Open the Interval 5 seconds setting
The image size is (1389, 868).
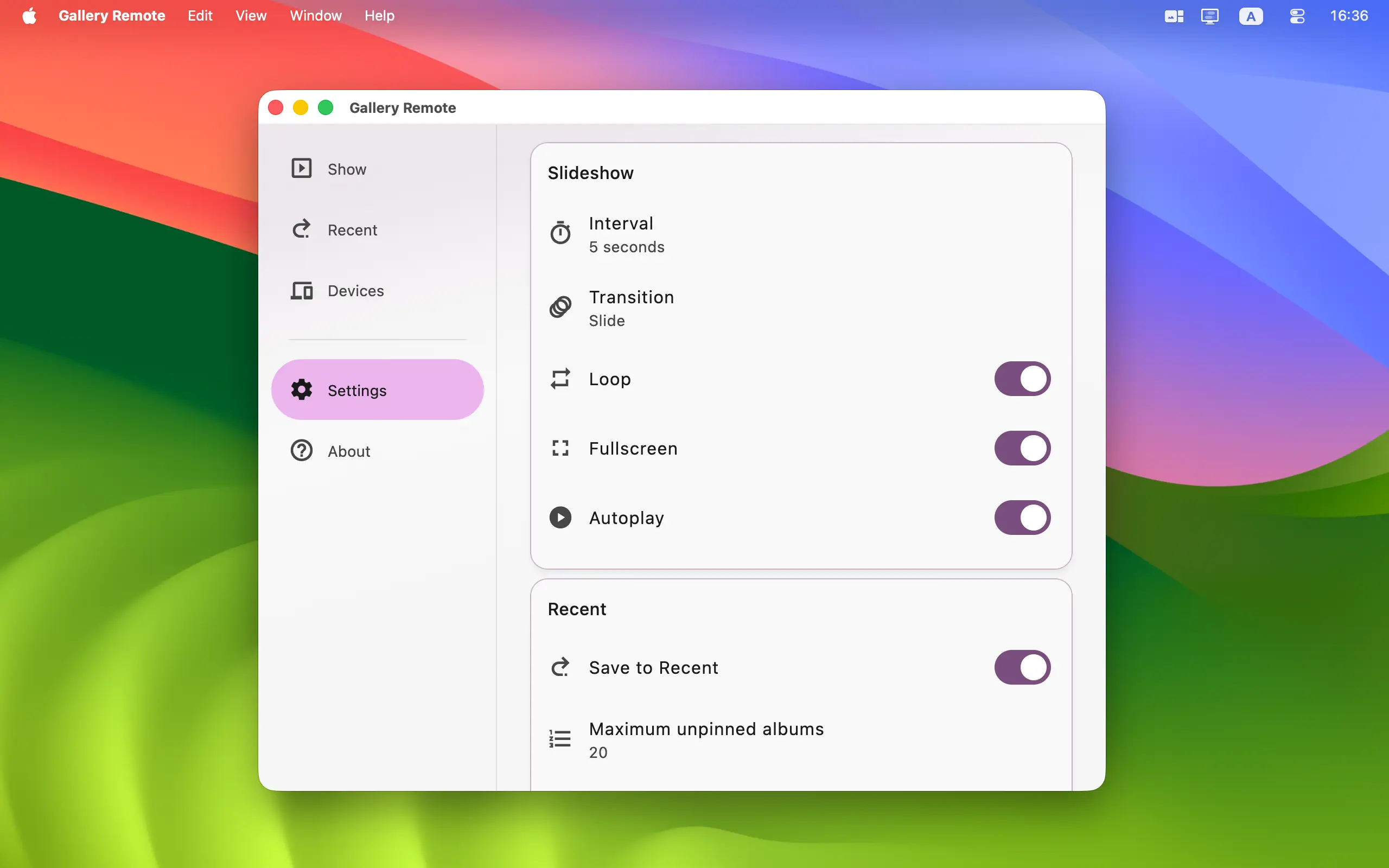[x=801, y=234]
